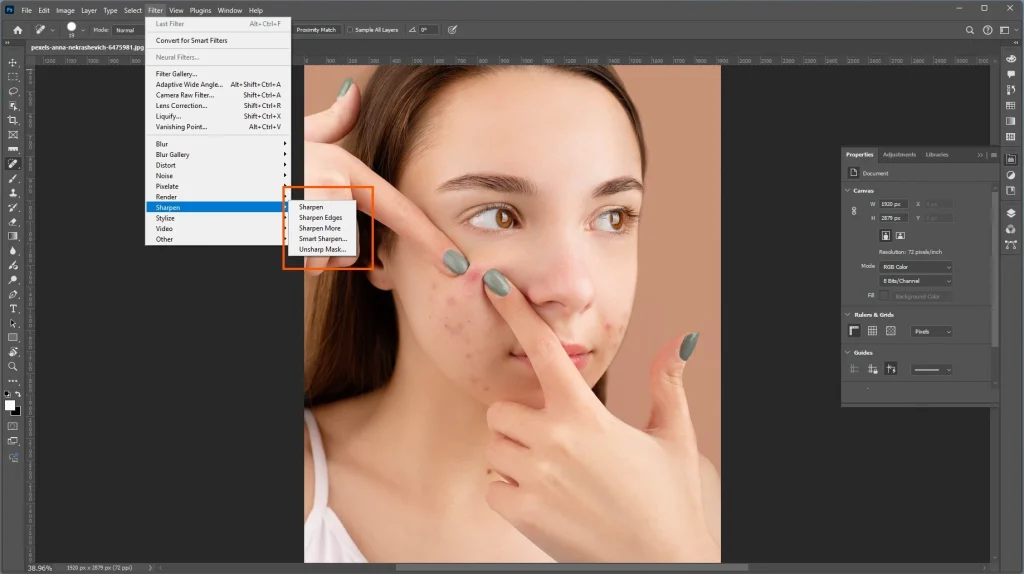This screenshot has height=574, width=1024.
Task: Choose Unsharp Mask from the submenu
Action: (323, 249)
